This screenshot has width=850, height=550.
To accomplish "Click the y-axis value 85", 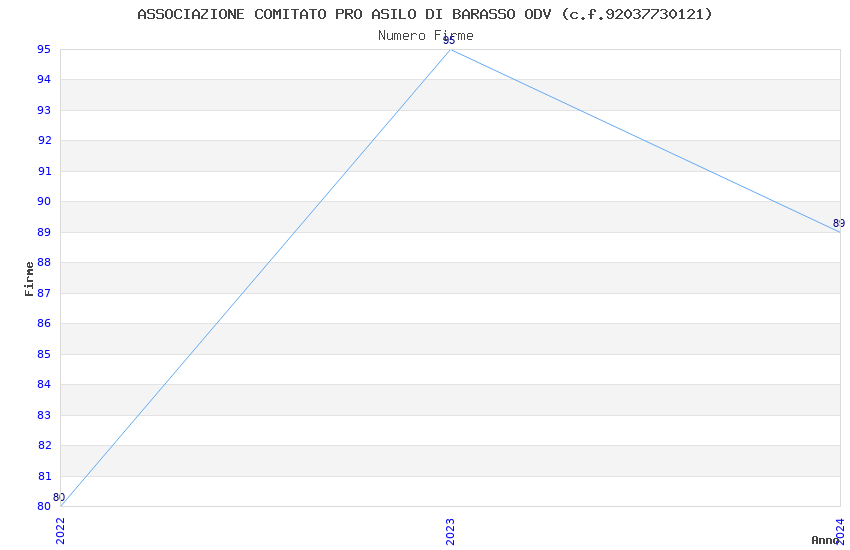I will [44, 354].
